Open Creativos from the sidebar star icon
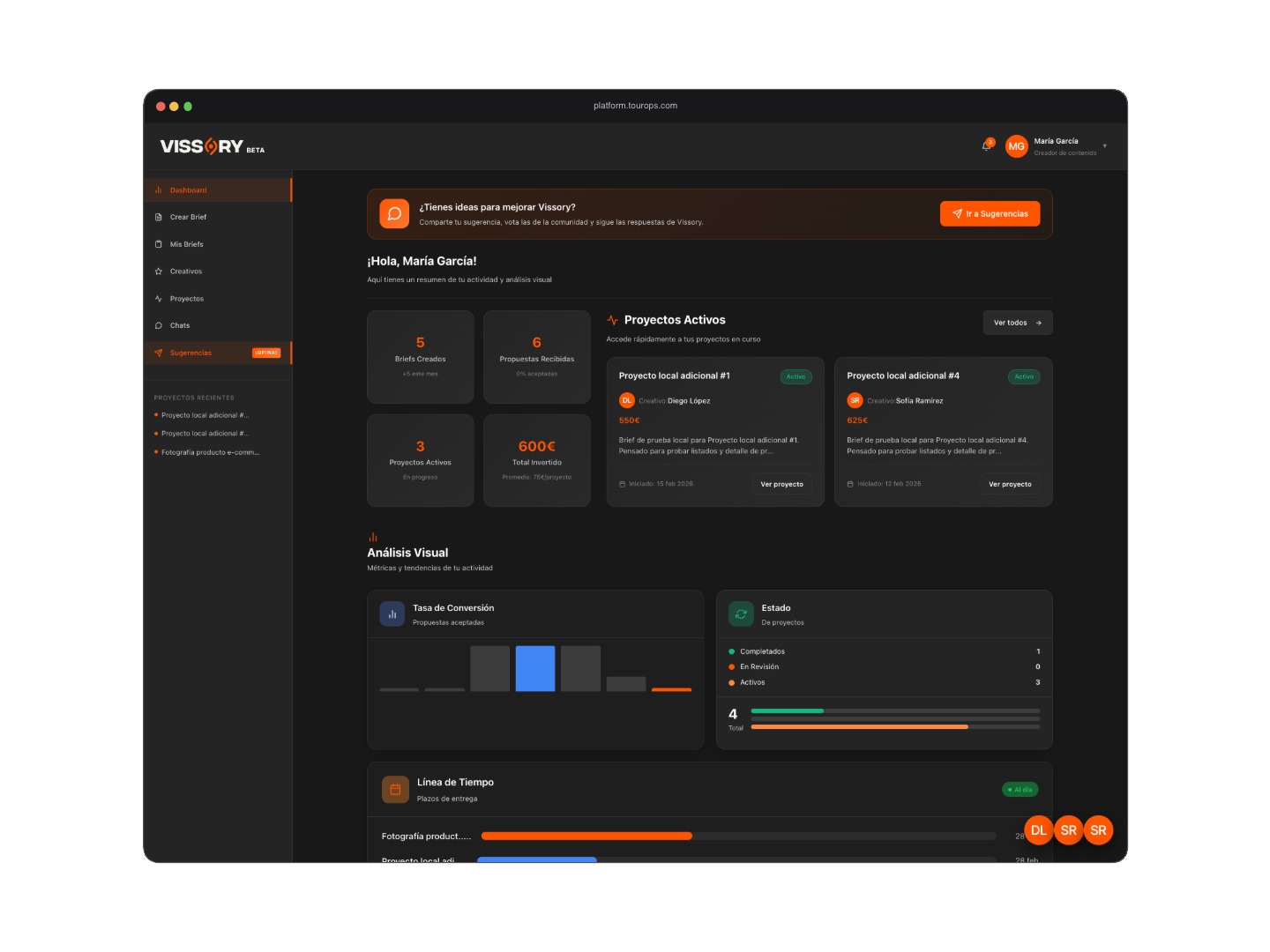Screen dimensions: 1270x952 coord(160,271)
